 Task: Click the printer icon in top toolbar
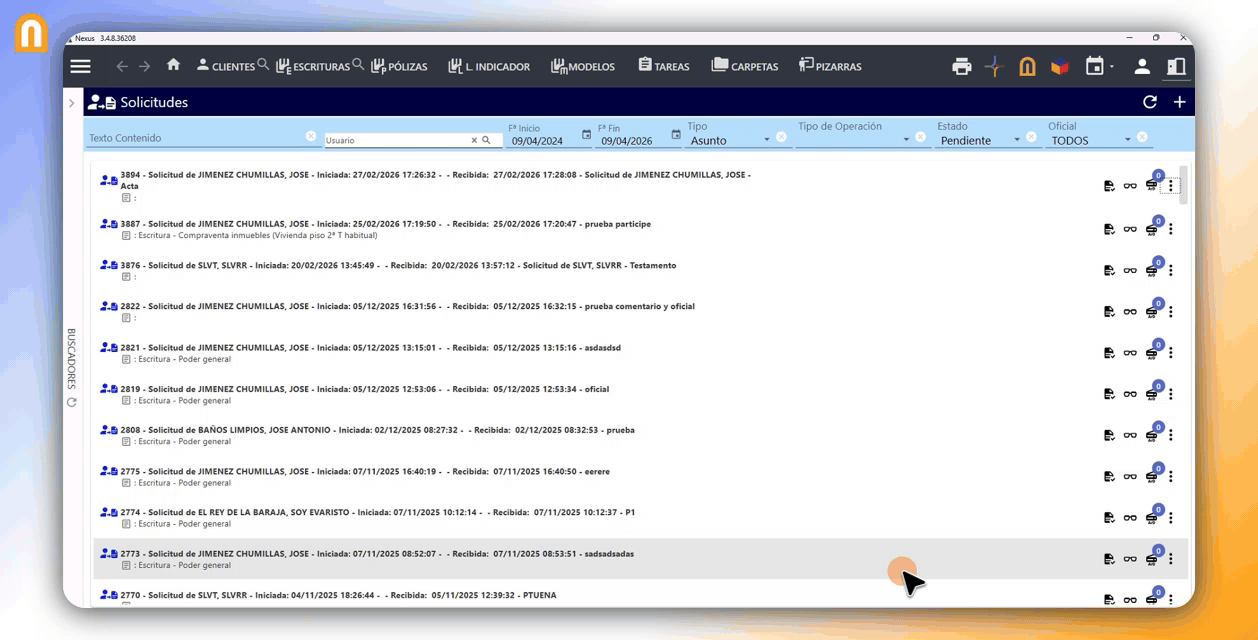coord(961,67)
